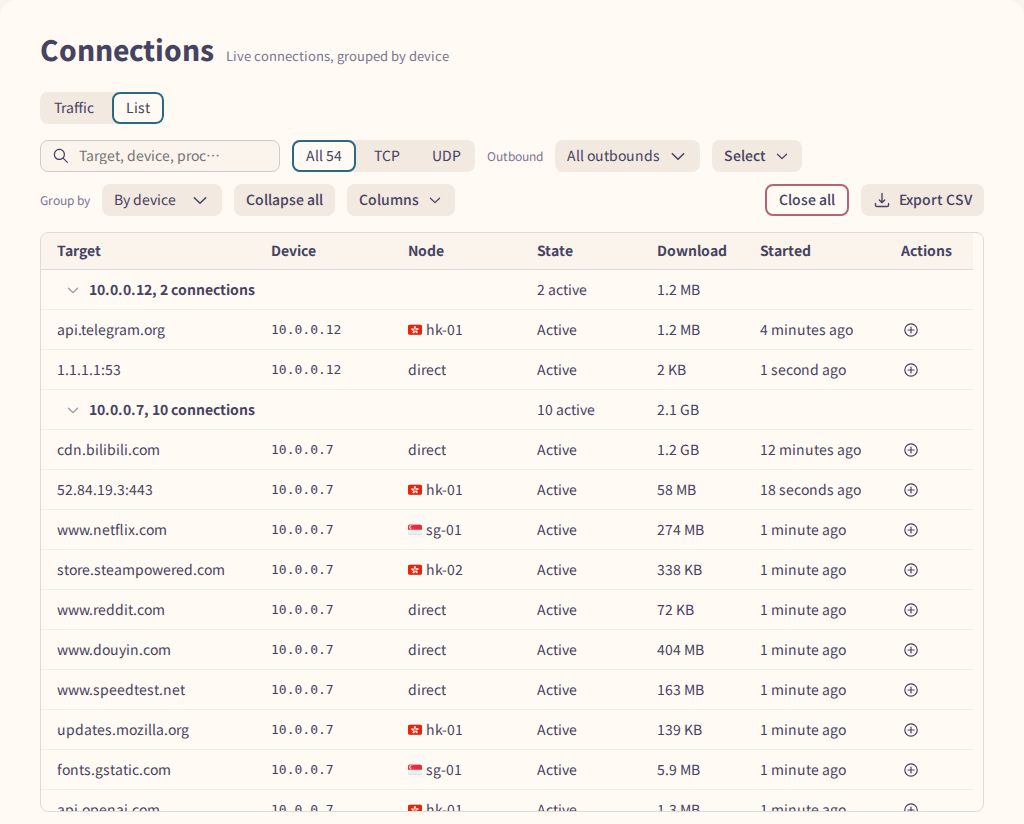Focus the Target, device search field
The width and height of the screenshot is (1024, 824).
(160, 156)
